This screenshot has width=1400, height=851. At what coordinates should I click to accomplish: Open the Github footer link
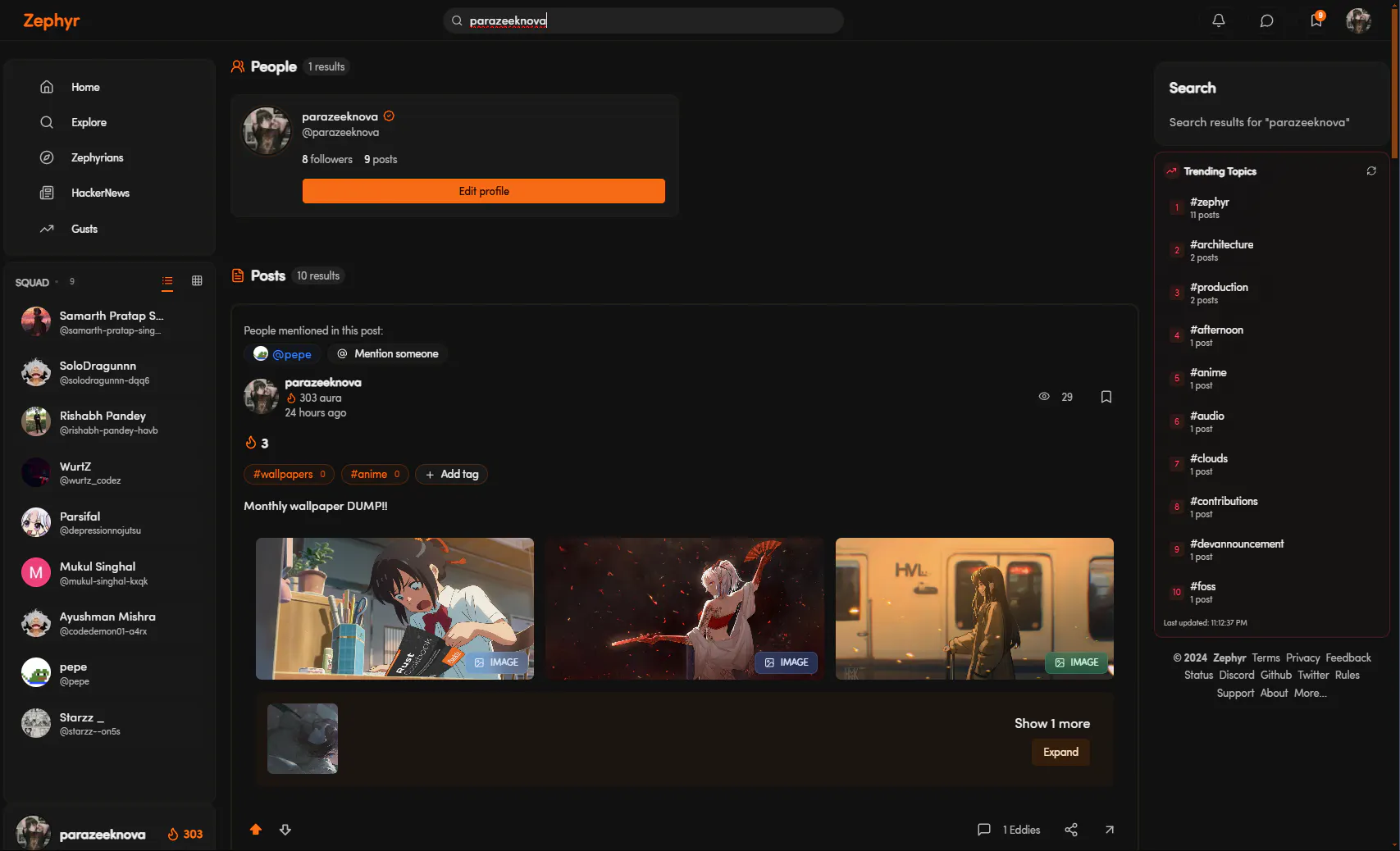coord(1276,675)
